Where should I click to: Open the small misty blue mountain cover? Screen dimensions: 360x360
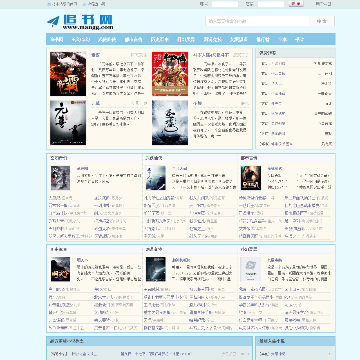coord(156,178)
